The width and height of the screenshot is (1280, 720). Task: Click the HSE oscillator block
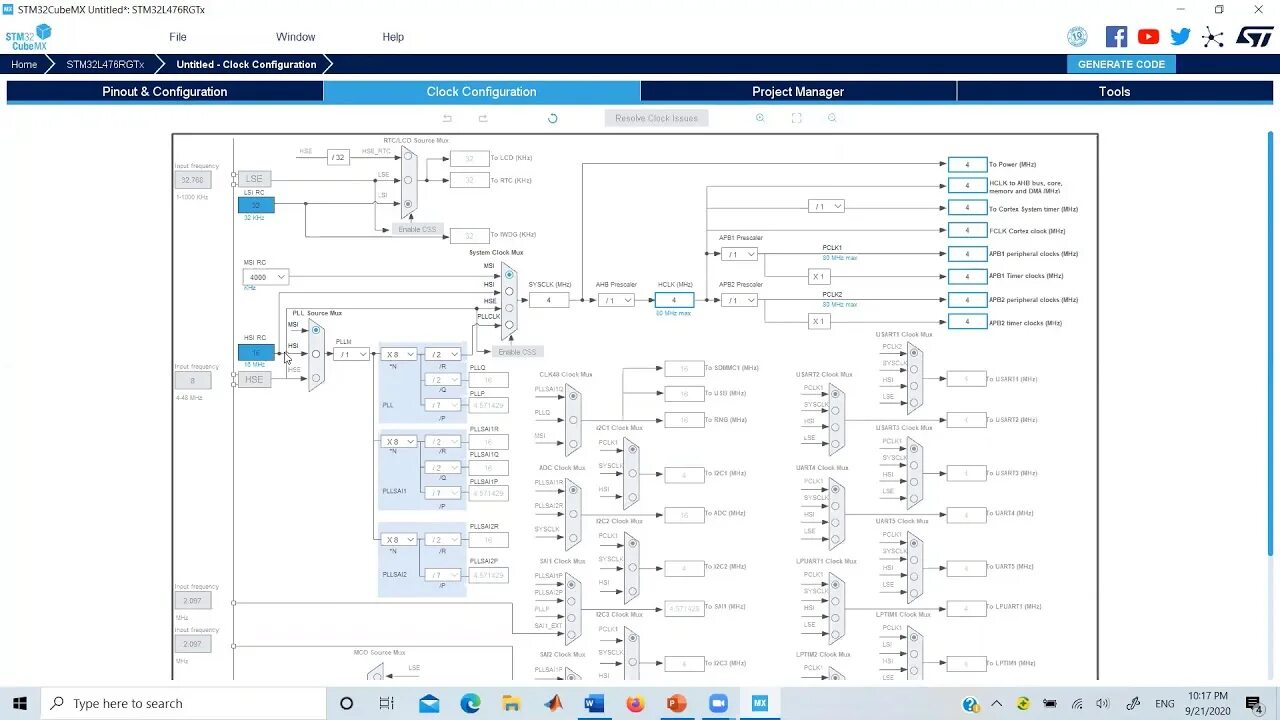tap(254, 380)
